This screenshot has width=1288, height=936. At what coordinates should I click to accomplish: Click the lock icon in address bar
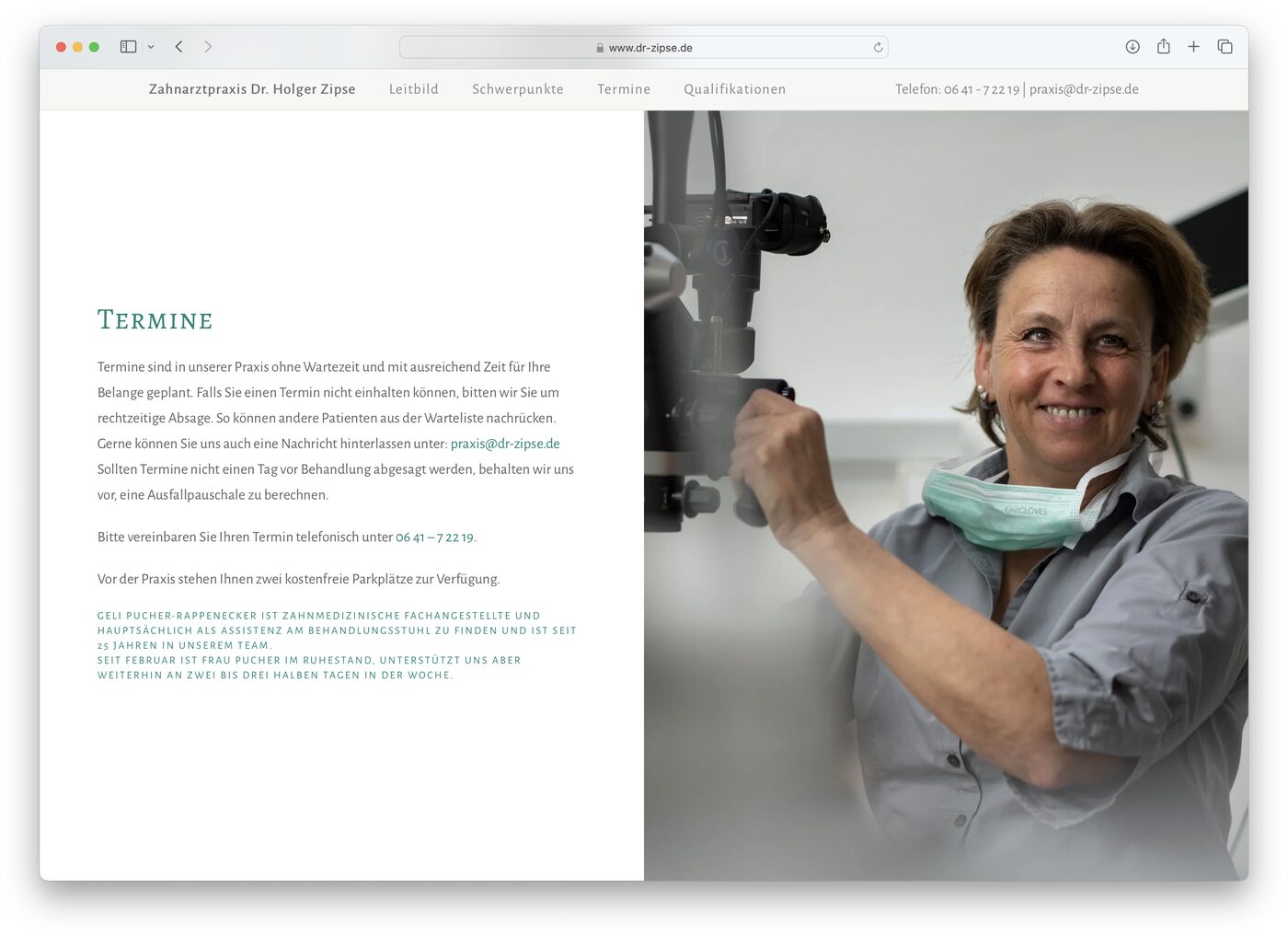pos(600,48)
